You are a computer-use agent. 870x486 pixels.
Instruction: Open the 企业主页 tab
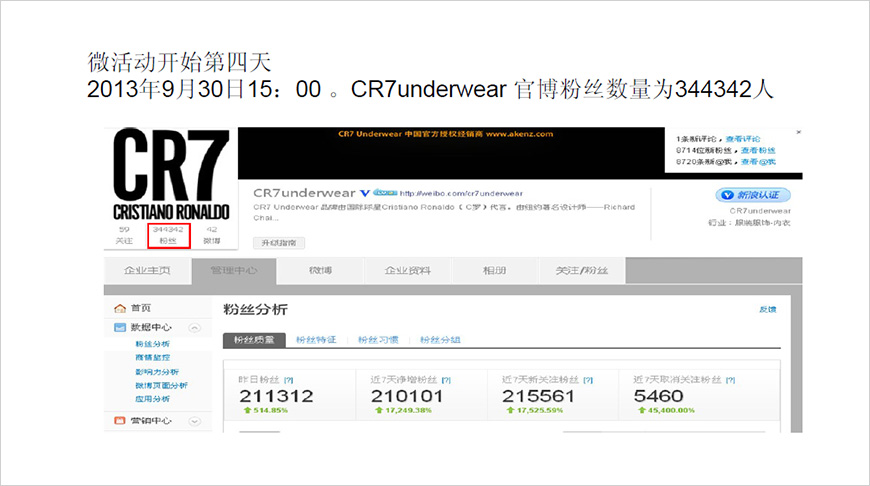click(x=146, y=271)
